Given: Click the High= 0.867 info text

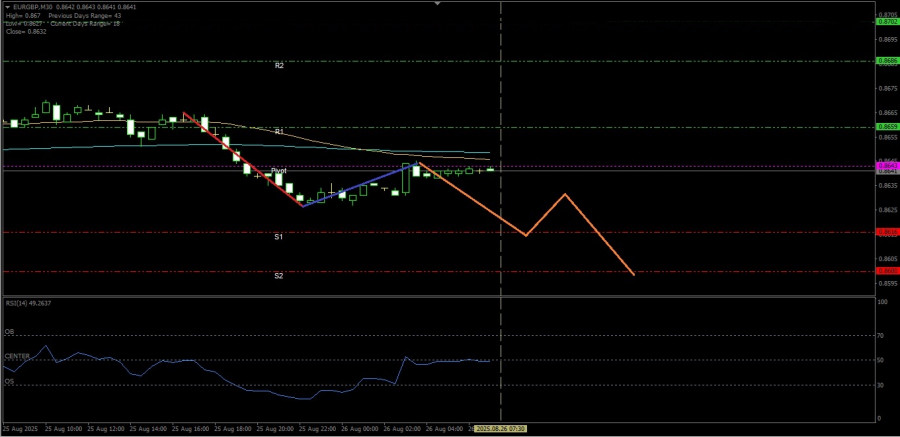Looking at the screenshot, I should (23, 16).
